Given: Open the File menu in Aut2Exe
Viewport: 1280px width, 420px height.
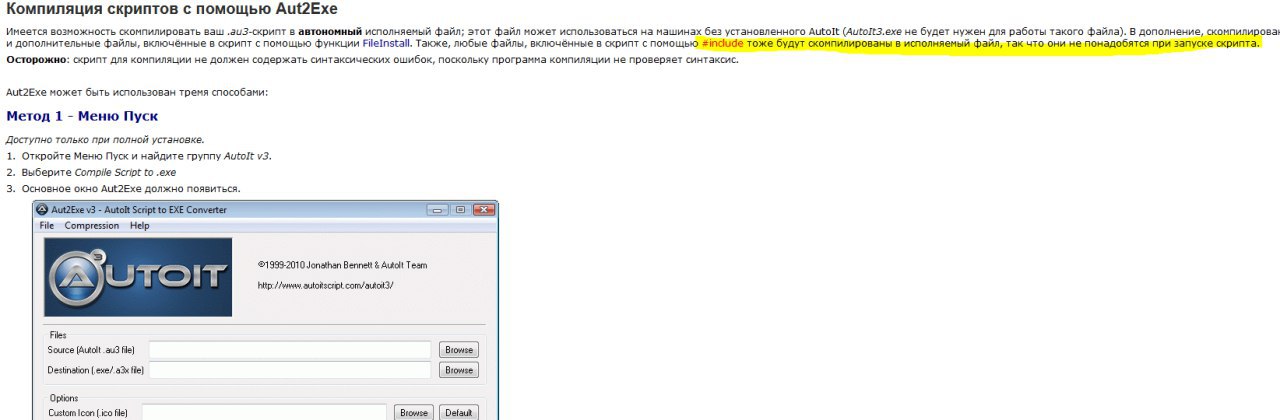Looking at the screenshot, I should tap(46, 226).
